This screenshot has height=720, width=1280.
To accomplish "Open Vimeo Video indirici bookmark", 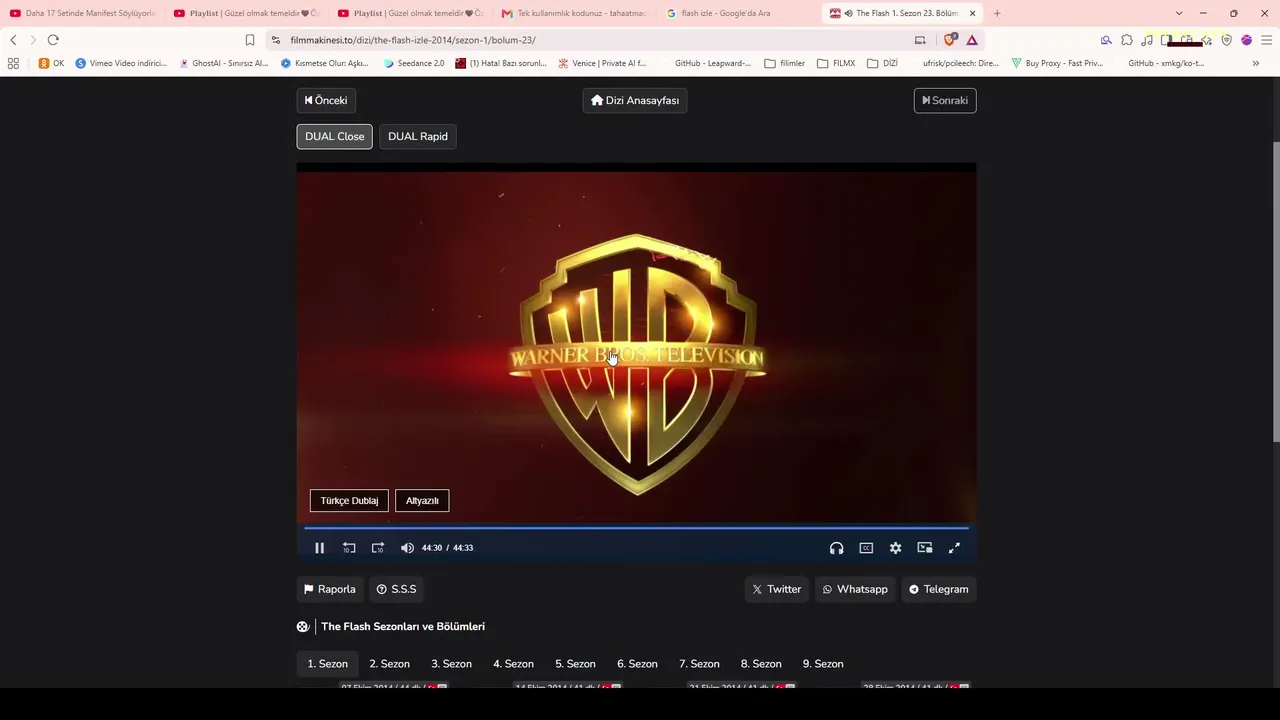I will pos(121,63).
